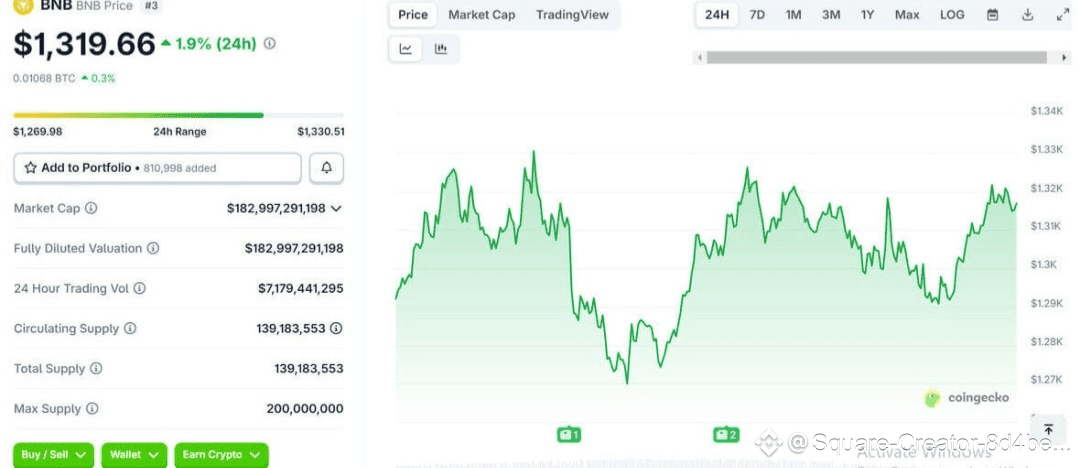This screenshot has height=468, width=1080.
Task: Select the 7D time range
Action: [x=757, y=15]
